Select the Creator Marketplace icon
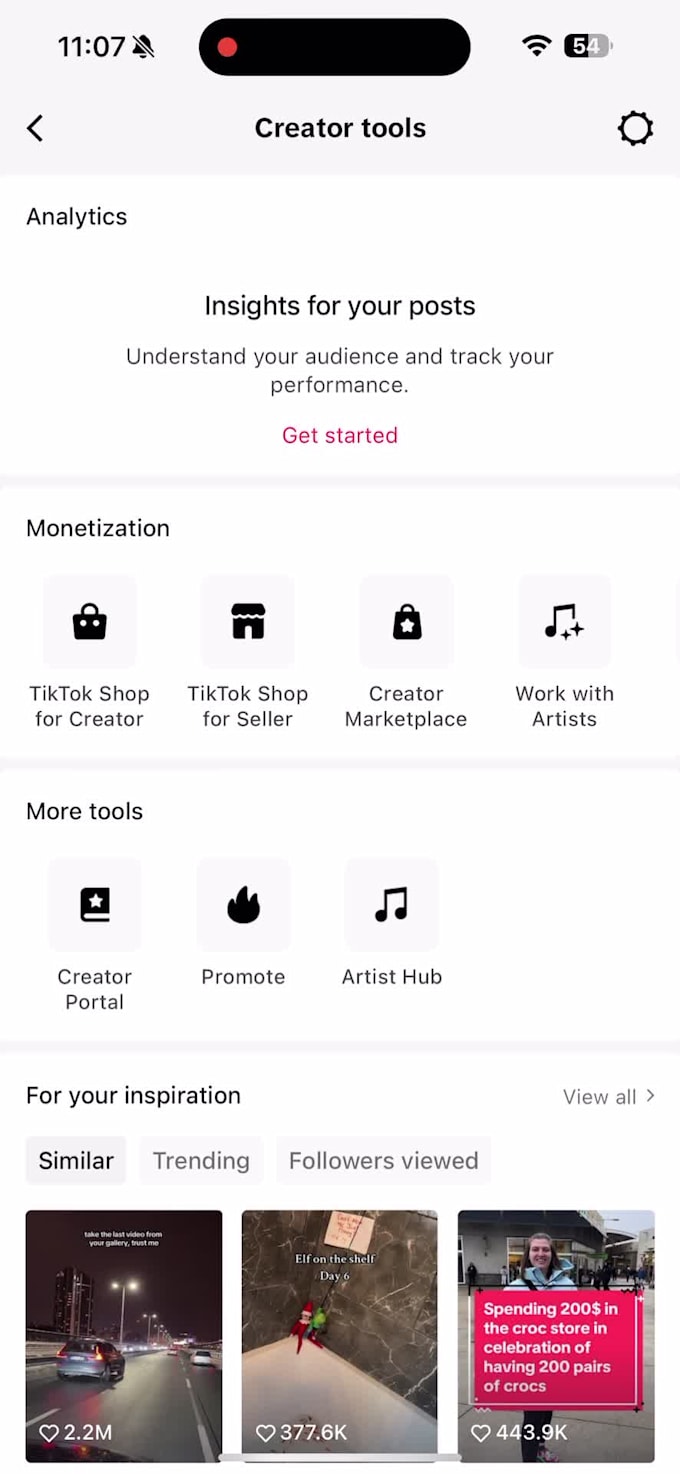The image size is (680, 1474). pyautogui.click(x=406, y=621)
